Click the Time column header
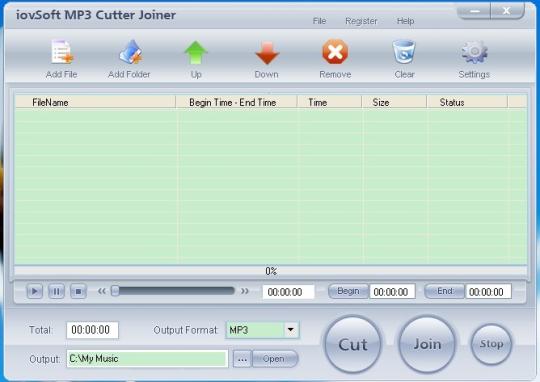540x382 pixels. (329, 102)
